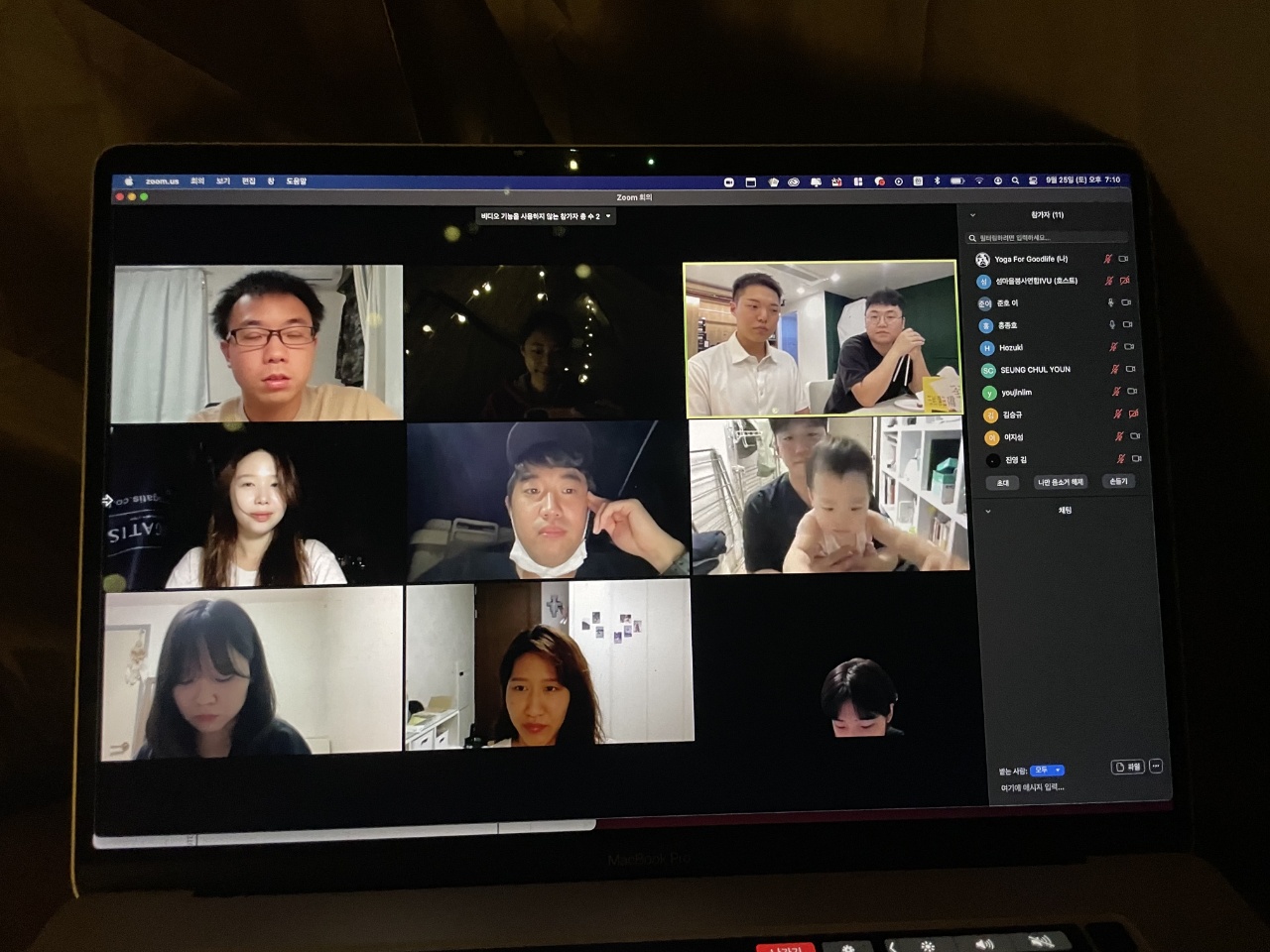The image size is (1270, 952).
Task: Select the highlighted tile with two men
Action: pyautogui.click(x=823, y=339)
